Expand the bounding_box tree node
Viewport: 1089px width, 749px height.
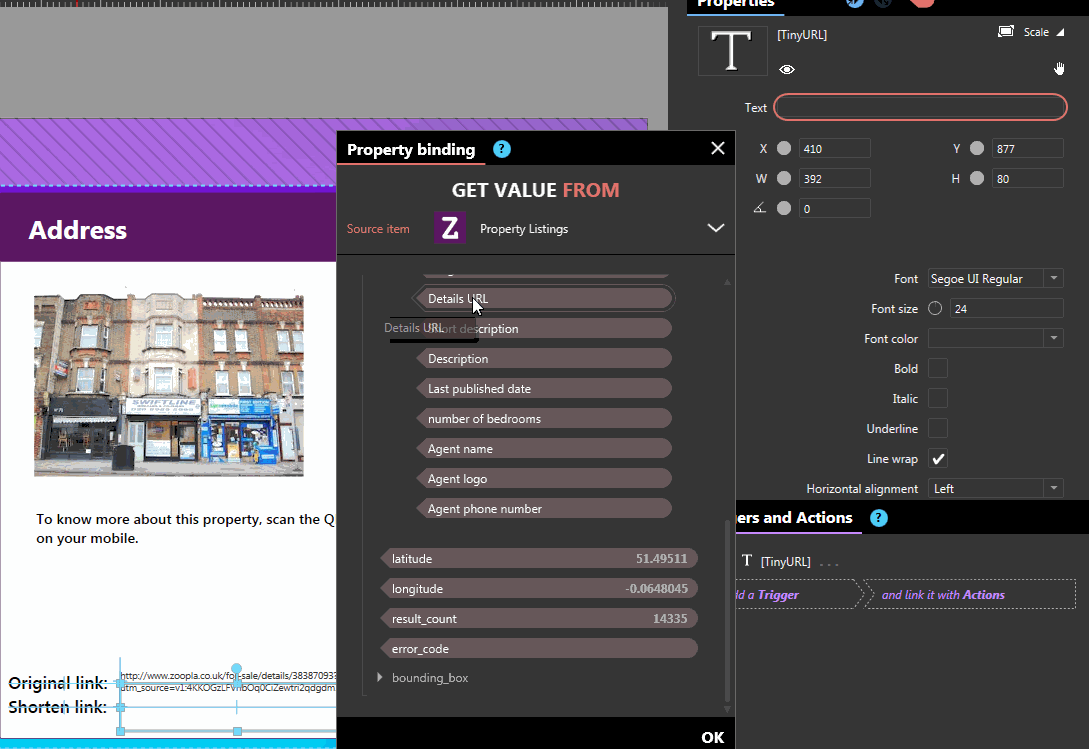tap(379, 677)
